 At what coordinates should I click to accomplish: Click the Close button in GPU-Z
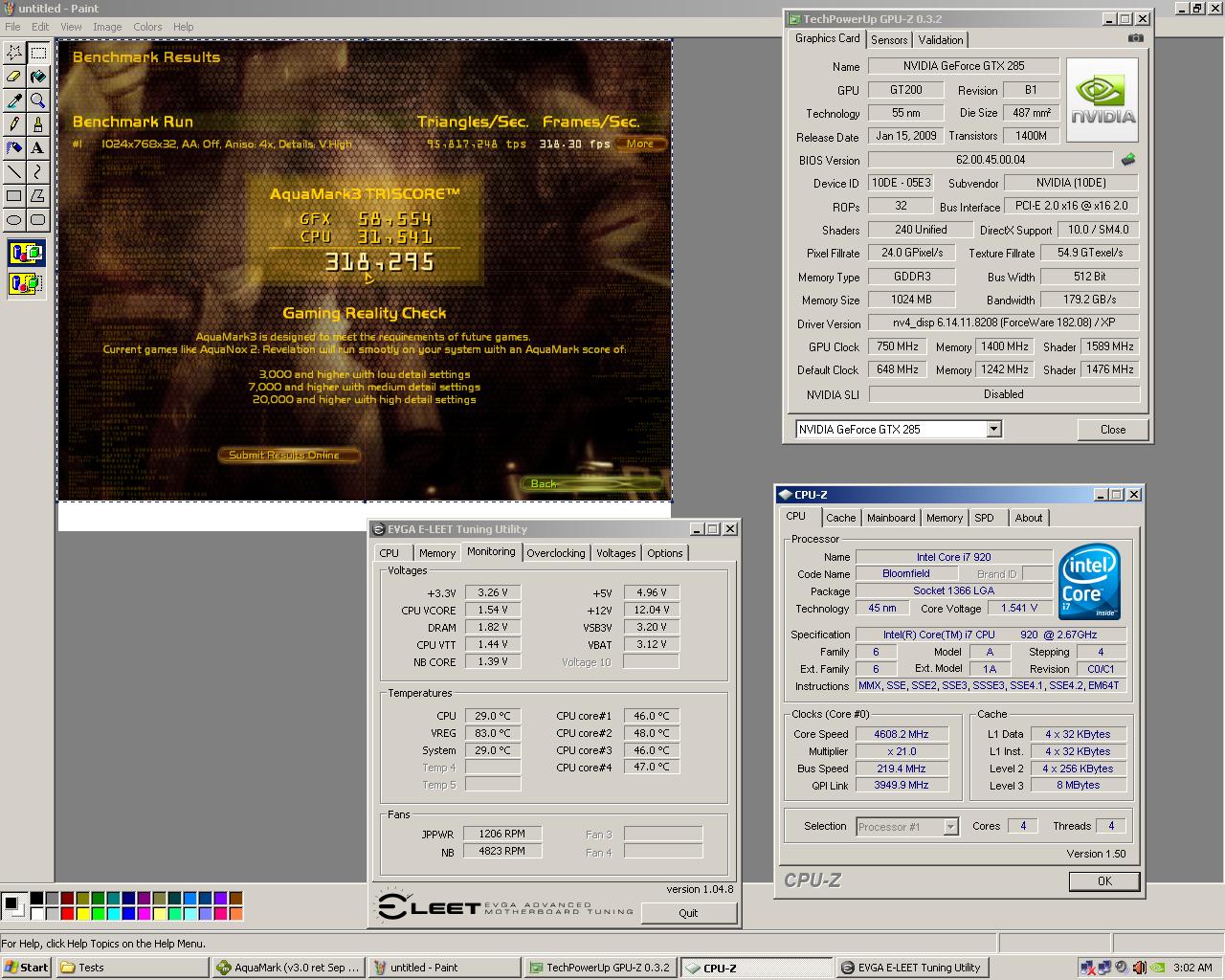coord(1112,430)
